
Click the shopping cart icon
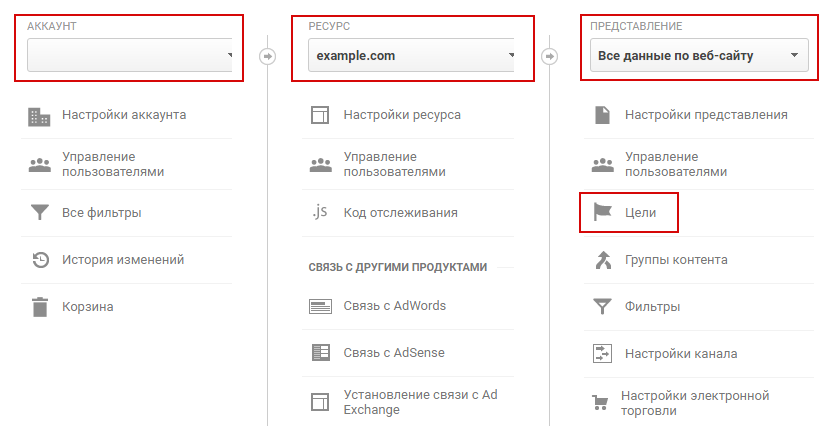599,403
